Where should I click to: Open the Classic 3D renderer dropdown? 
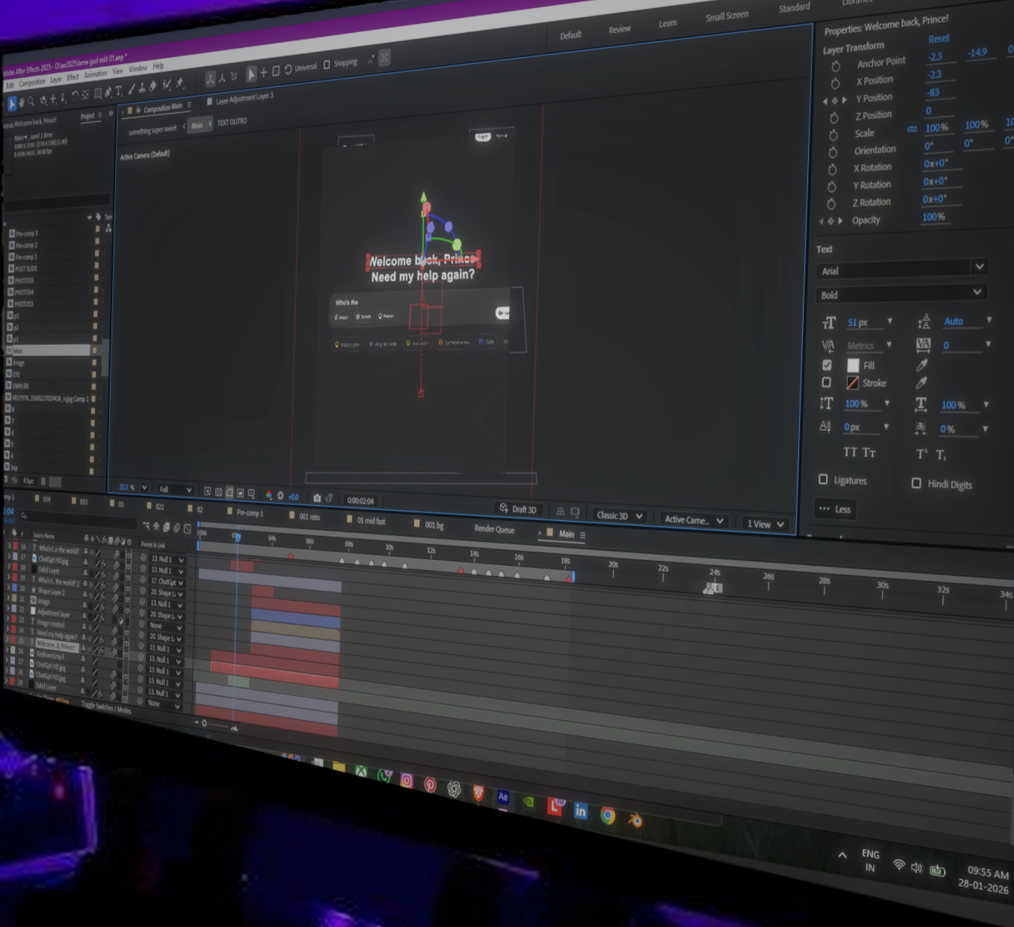click(618, 516)
